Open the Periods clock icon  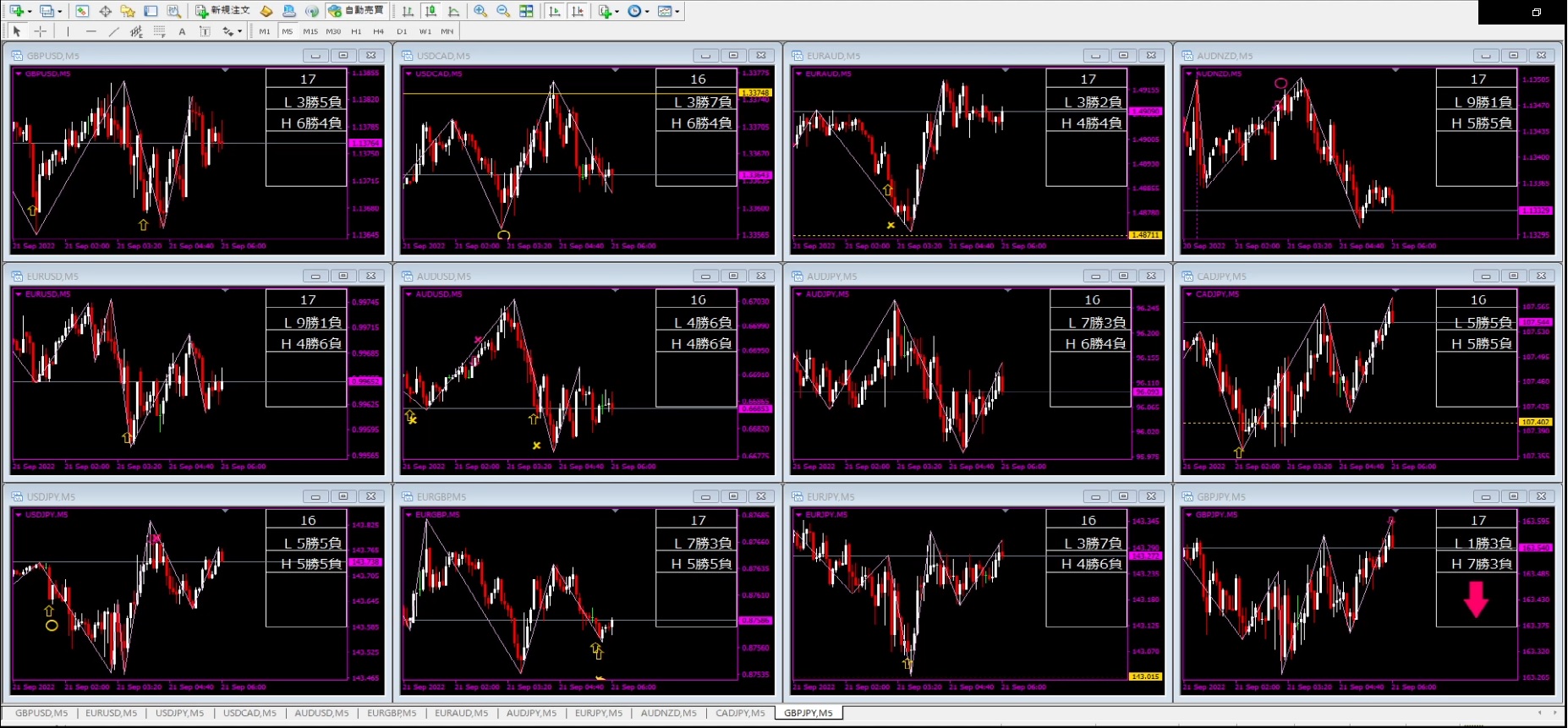coord(634,11)
